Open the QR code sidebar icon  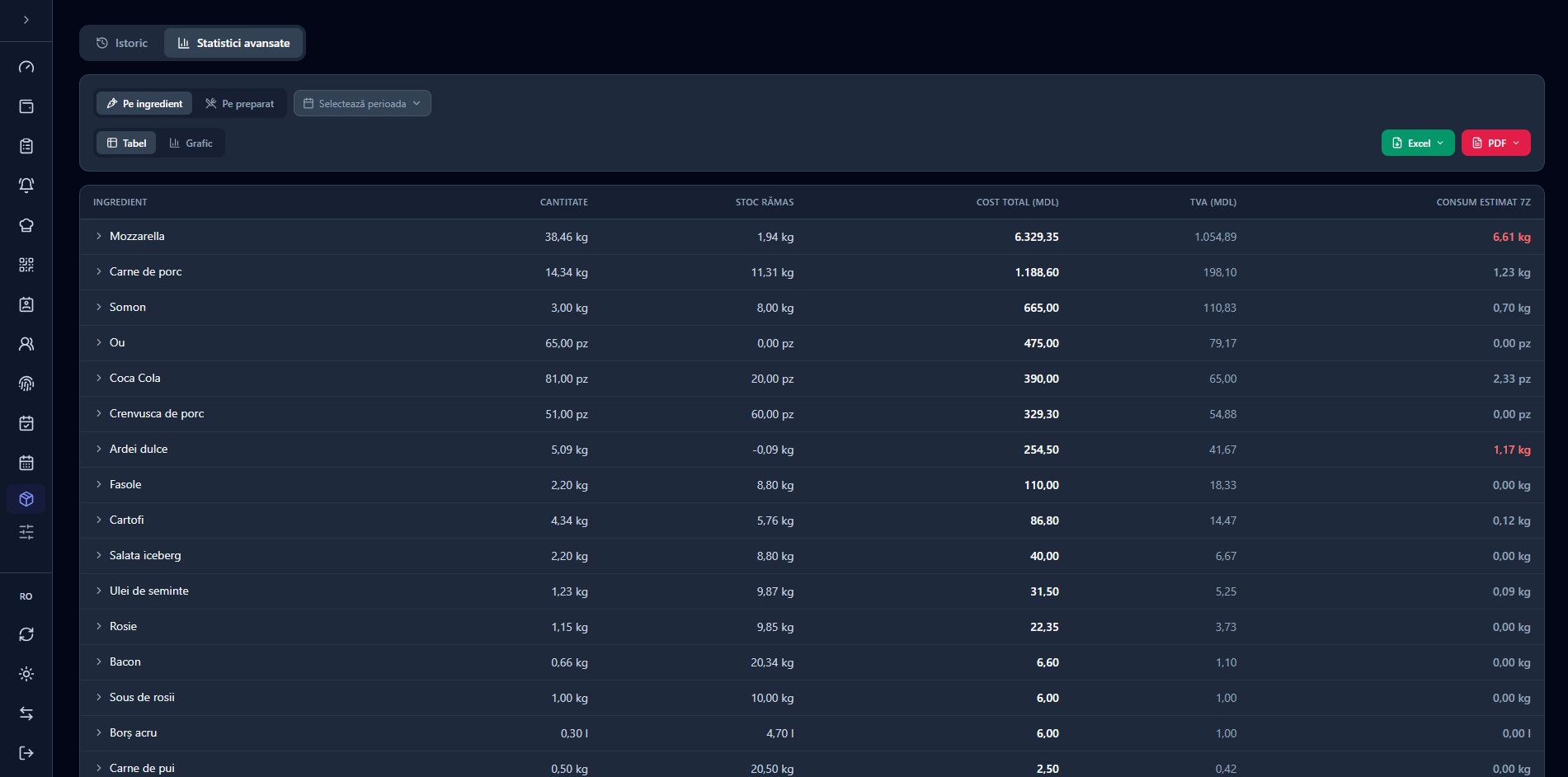pyautogui.click(x=26, y=265)
